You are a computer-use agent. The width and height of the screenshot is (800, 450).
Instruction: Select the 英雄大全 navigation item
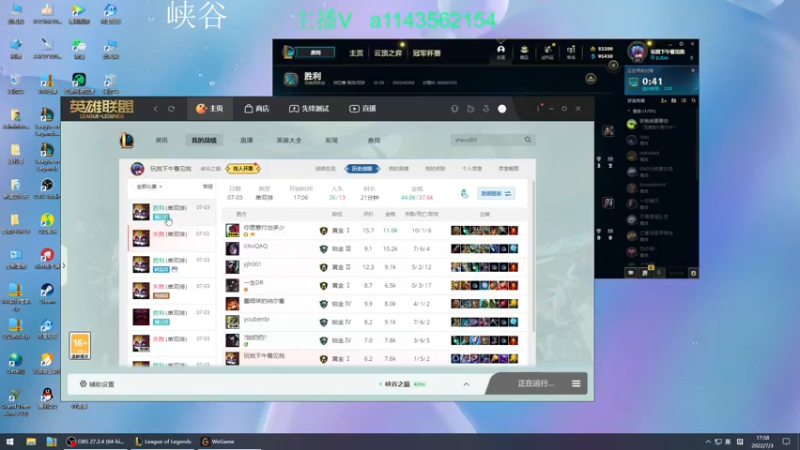click(x=289, y=140)
